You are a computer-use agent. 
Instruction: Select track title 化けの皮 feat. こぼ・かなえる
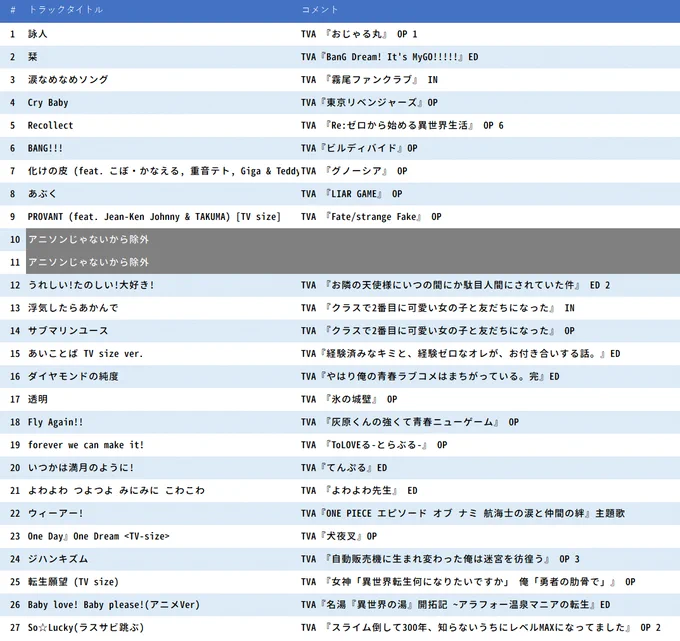pos(163,171)
